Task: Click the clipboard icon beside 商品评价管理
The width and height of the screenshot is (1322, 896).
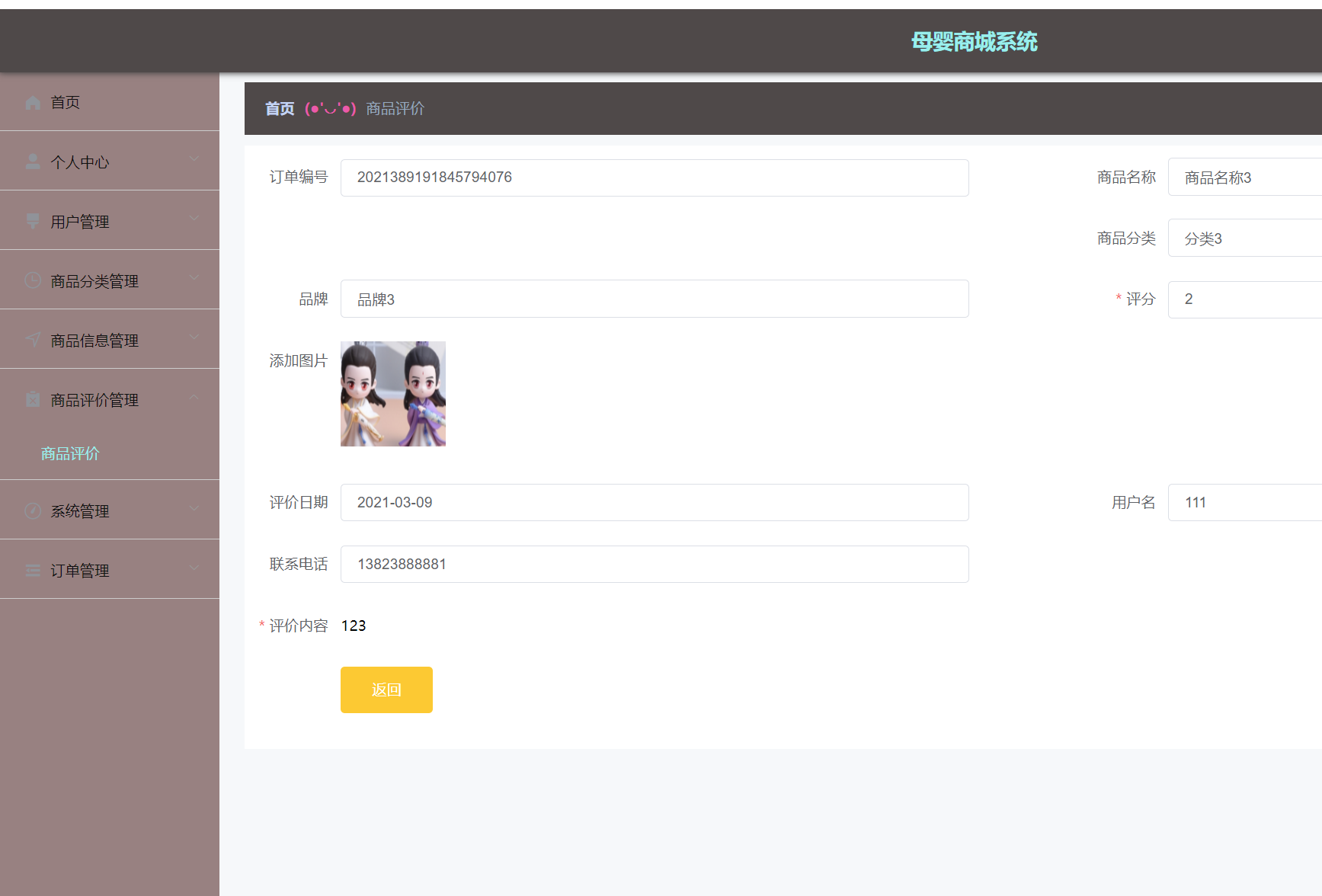Action: point(33,399)
